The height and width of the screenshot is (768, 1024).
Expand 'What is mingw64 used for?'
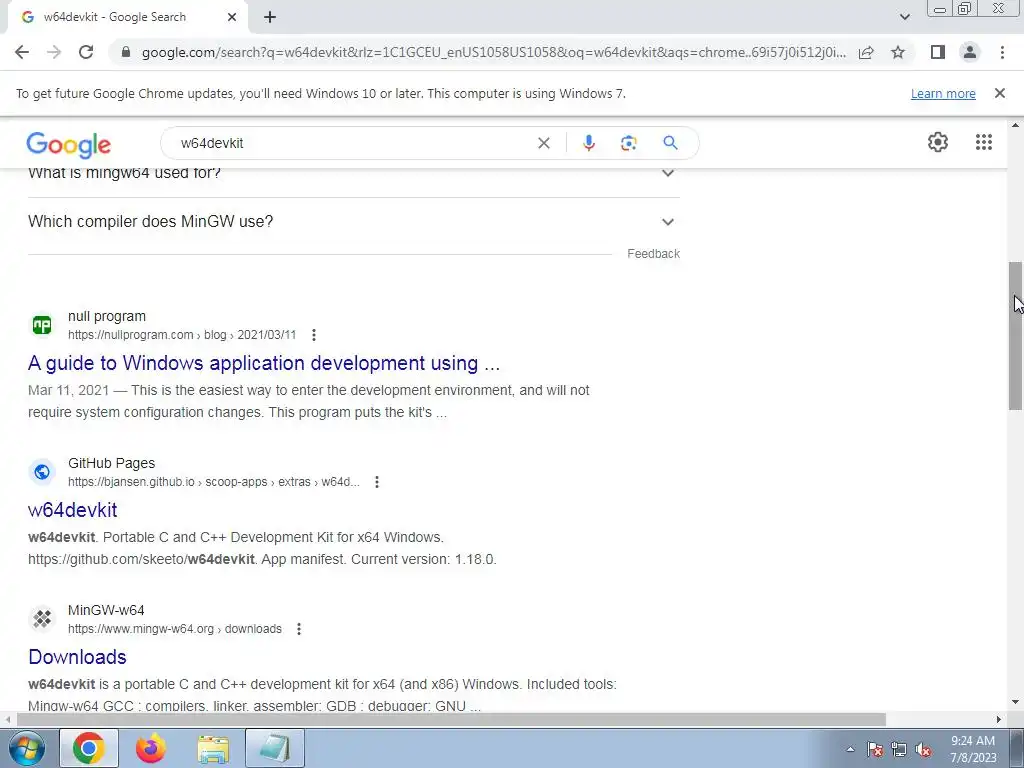click(353, 173)
